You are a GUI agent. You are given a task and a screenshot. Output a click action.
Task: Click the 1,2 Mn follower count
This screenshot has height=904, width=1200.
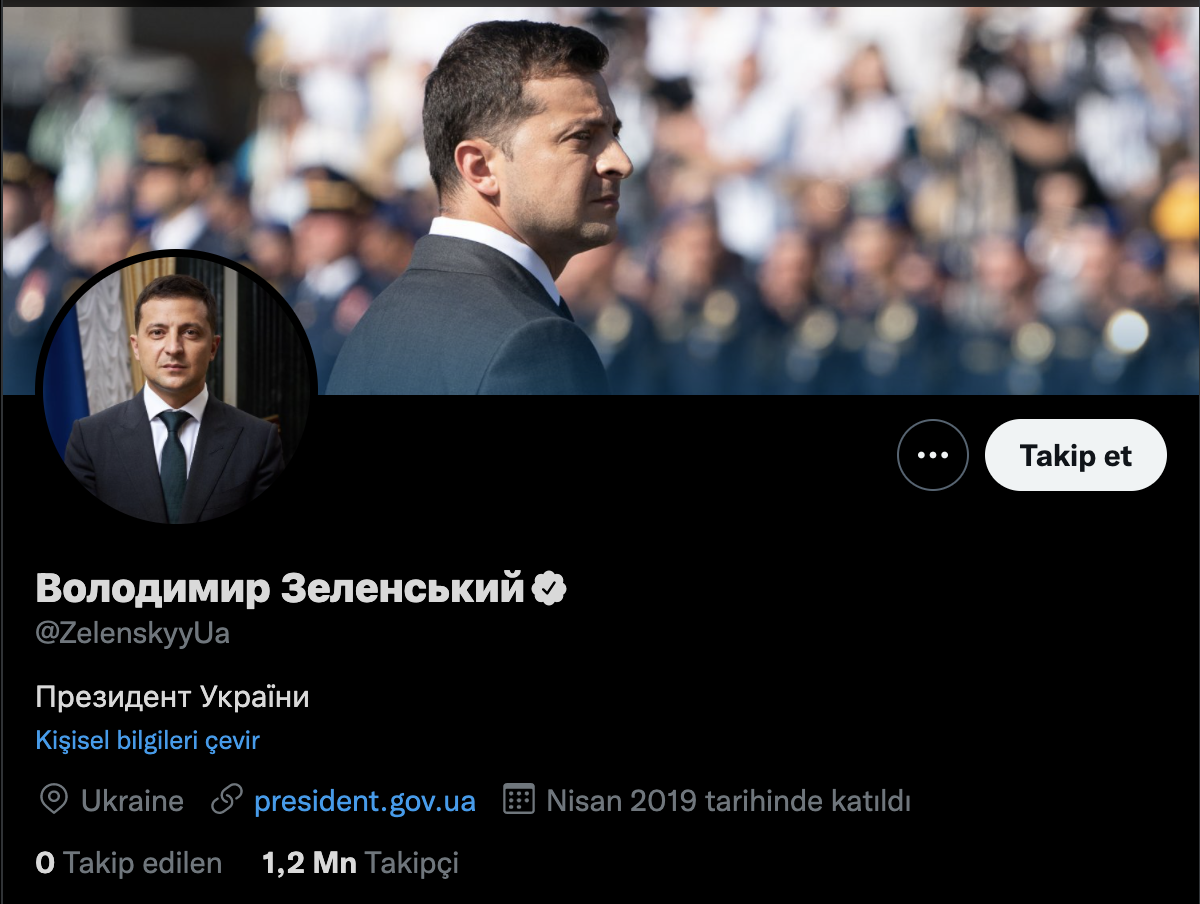tap(309, 862)
